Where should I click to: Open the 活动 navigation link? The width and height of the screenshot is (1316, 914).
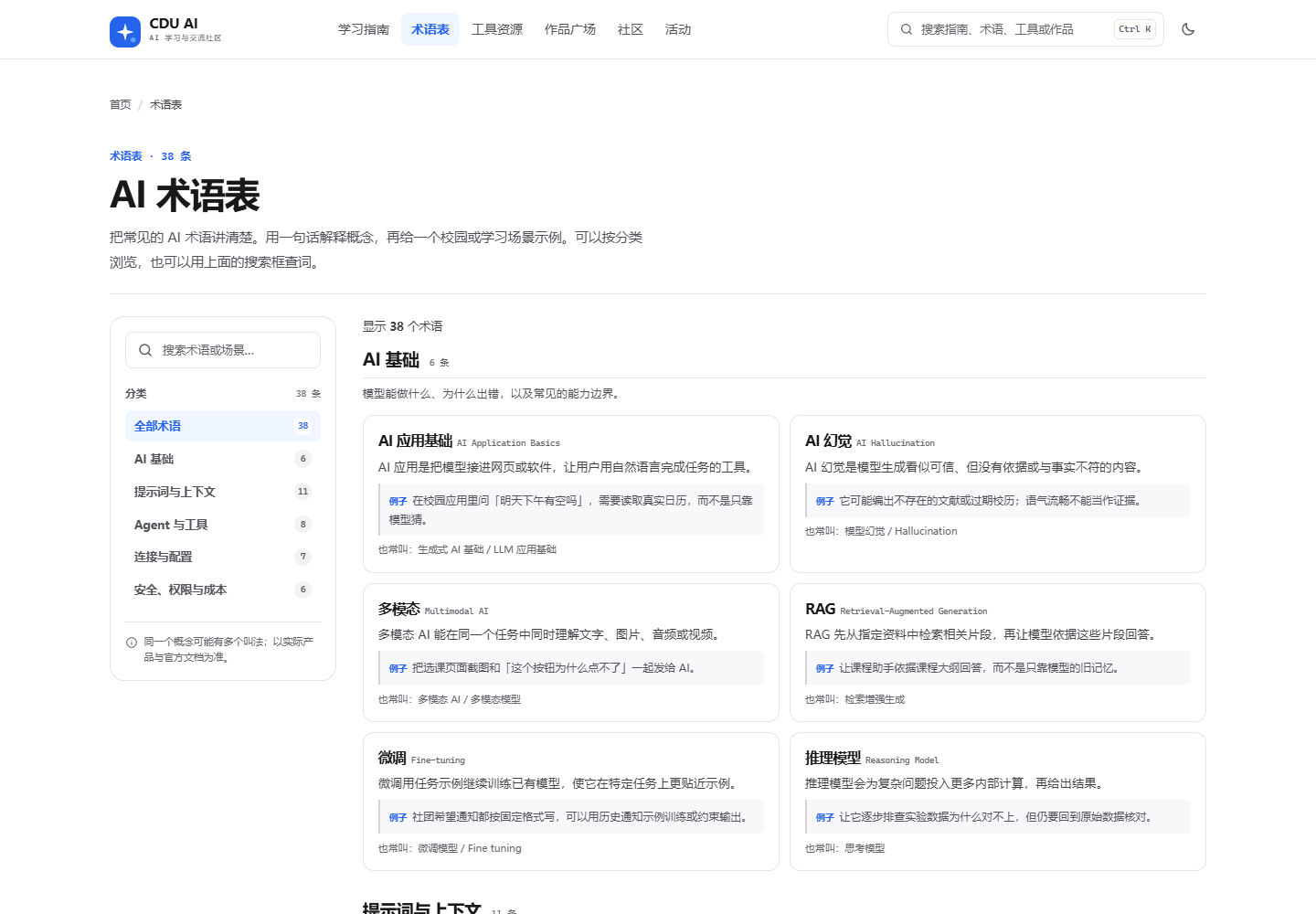pyautogui.click(x=678, y=29)
